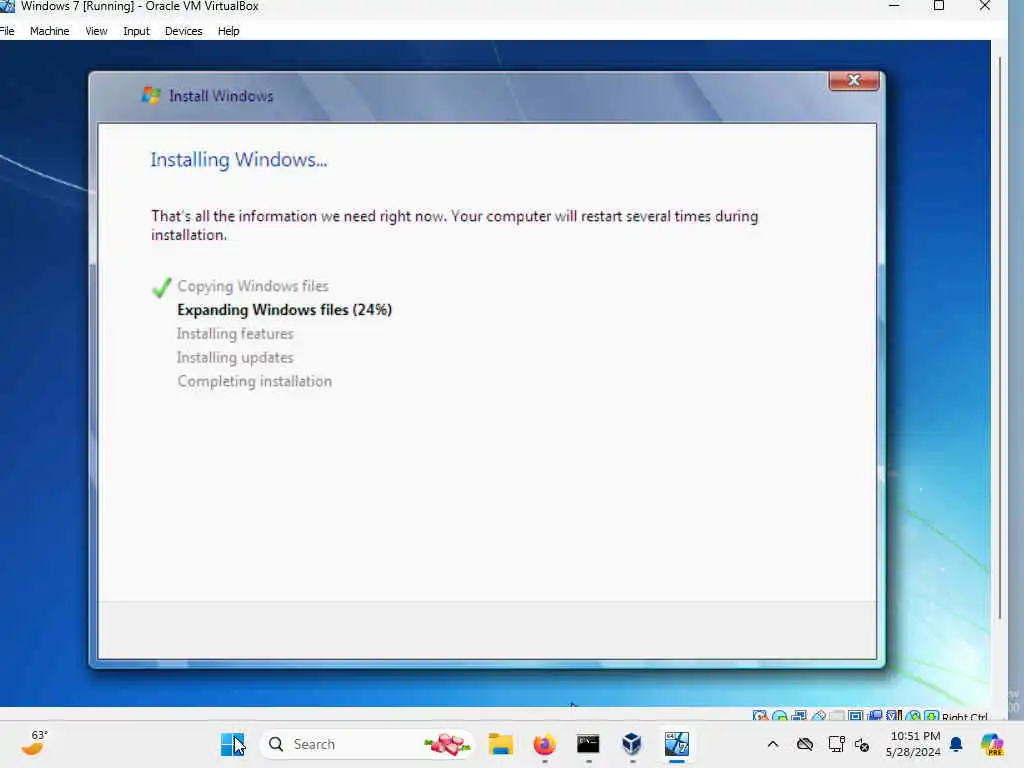Viewport: 1024px width, 768px height.
Task: Click the USB status icon in VirtualBox
Action: pyautogui.click(x=818, y=716)
